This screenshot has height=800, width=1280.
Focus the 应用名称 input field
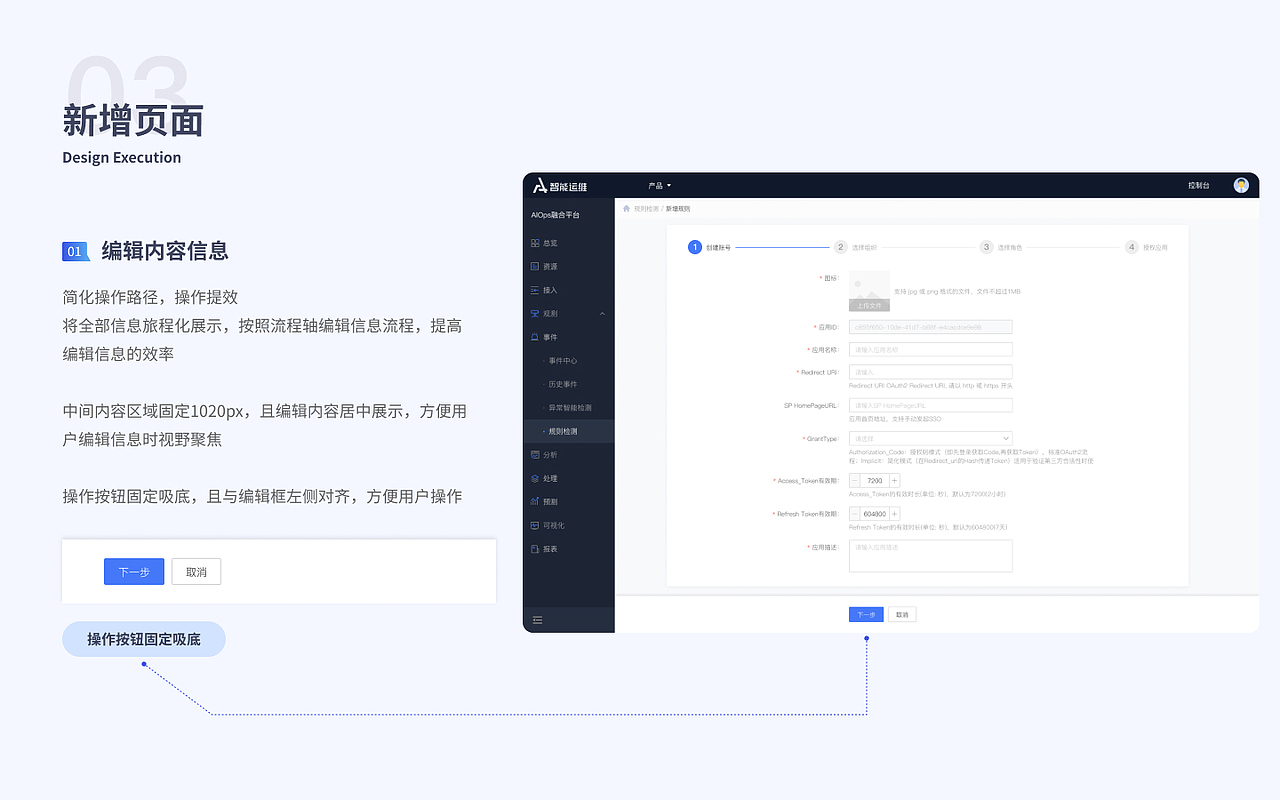[x=931, y=350]
